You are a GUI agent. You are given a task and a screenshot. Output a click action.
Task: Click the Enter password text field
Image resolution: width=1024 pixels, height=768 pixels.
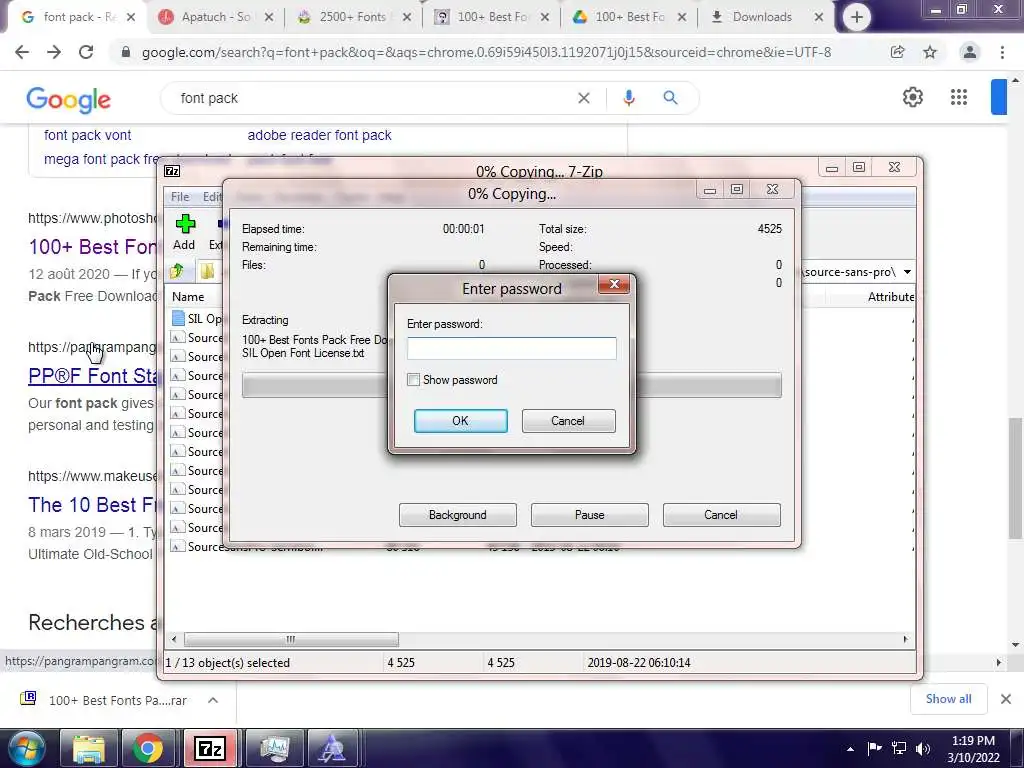click(x=511, y=348)
